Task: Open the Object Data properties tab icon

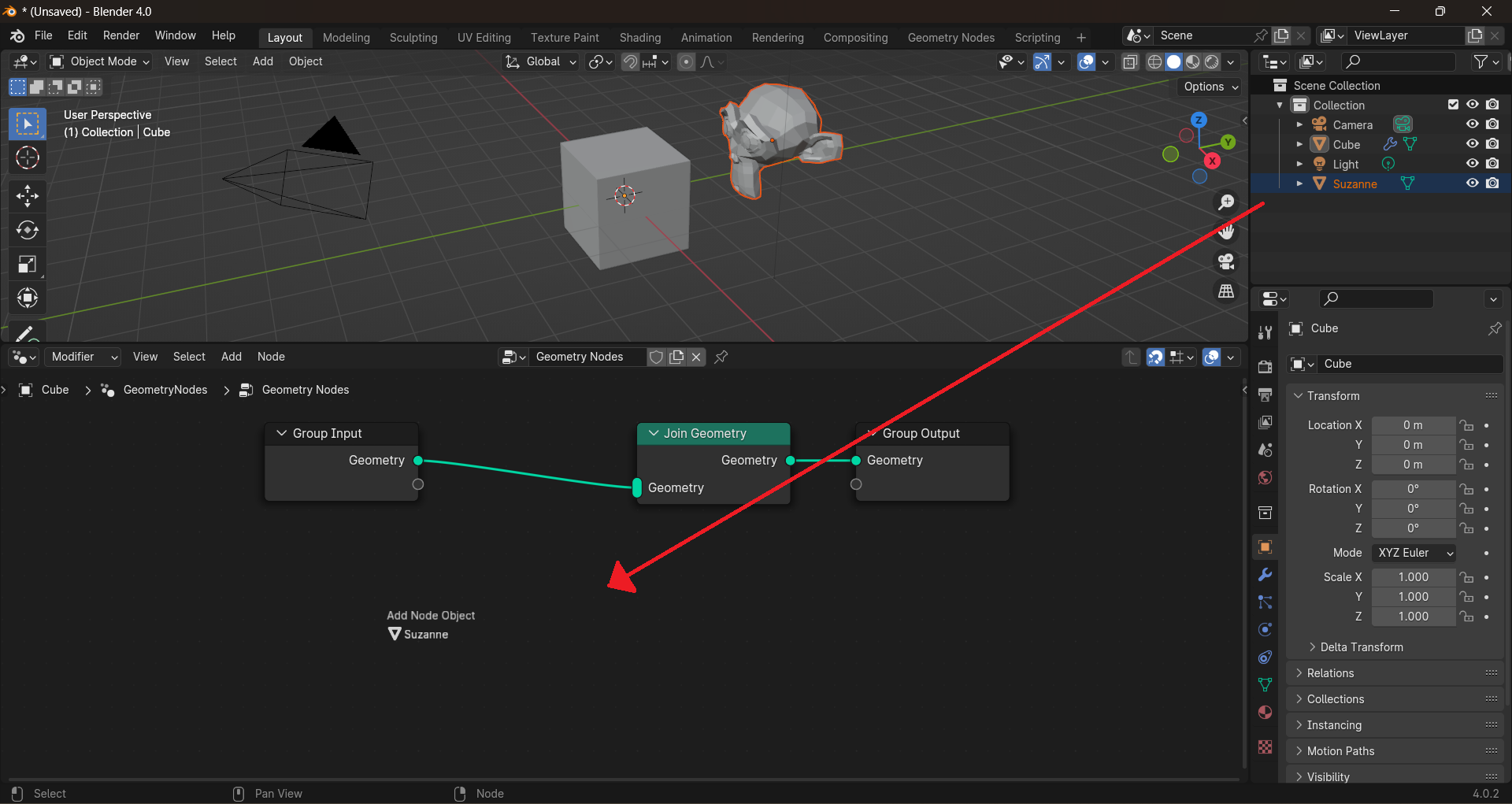Action: [1265, 685]
